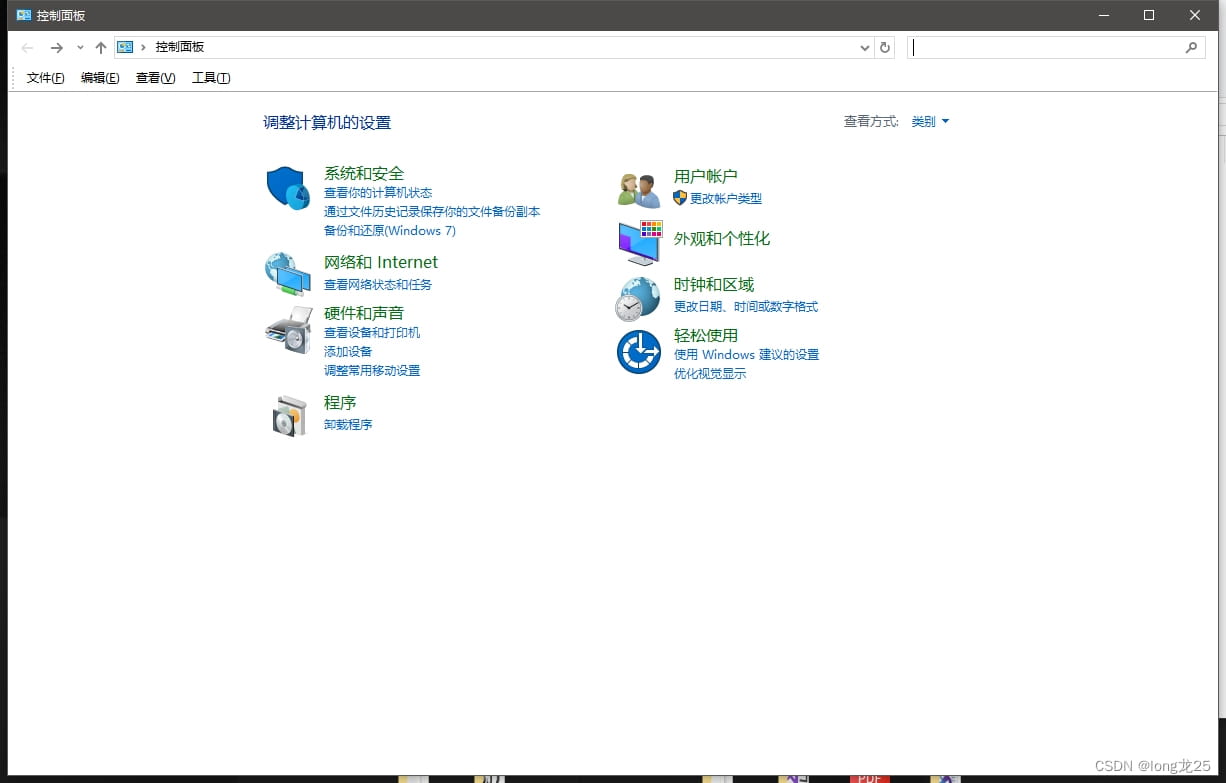This screenshot has height=783, width=1226.
Task: Open 轻松使用 accessibility icon
Action: click(x=638, y=352)
